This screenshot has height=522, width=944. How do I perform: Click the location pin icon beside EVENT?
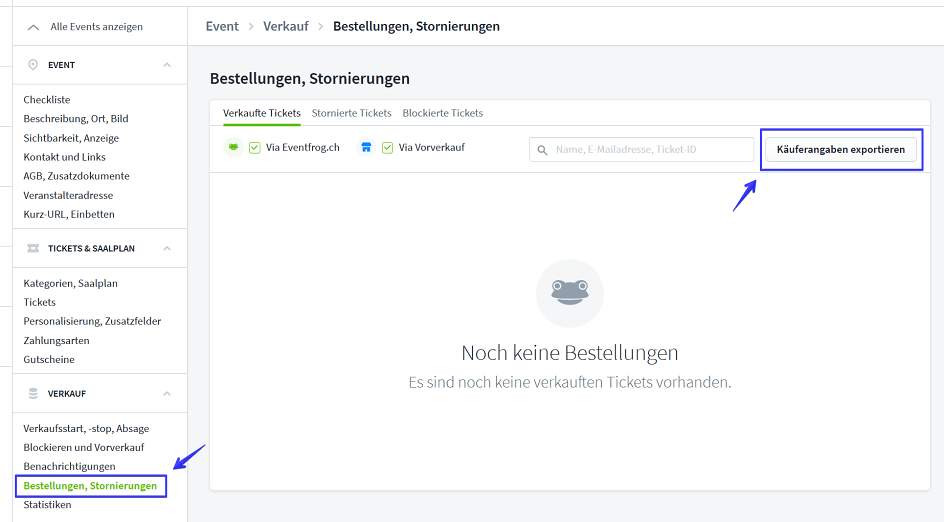point(33,65)
